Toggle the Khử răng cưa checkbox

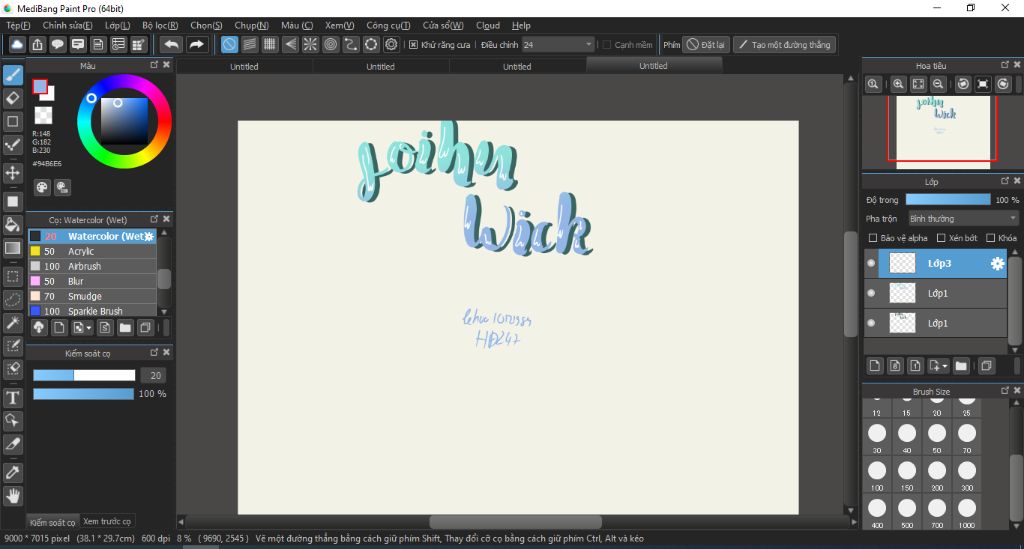413,44
